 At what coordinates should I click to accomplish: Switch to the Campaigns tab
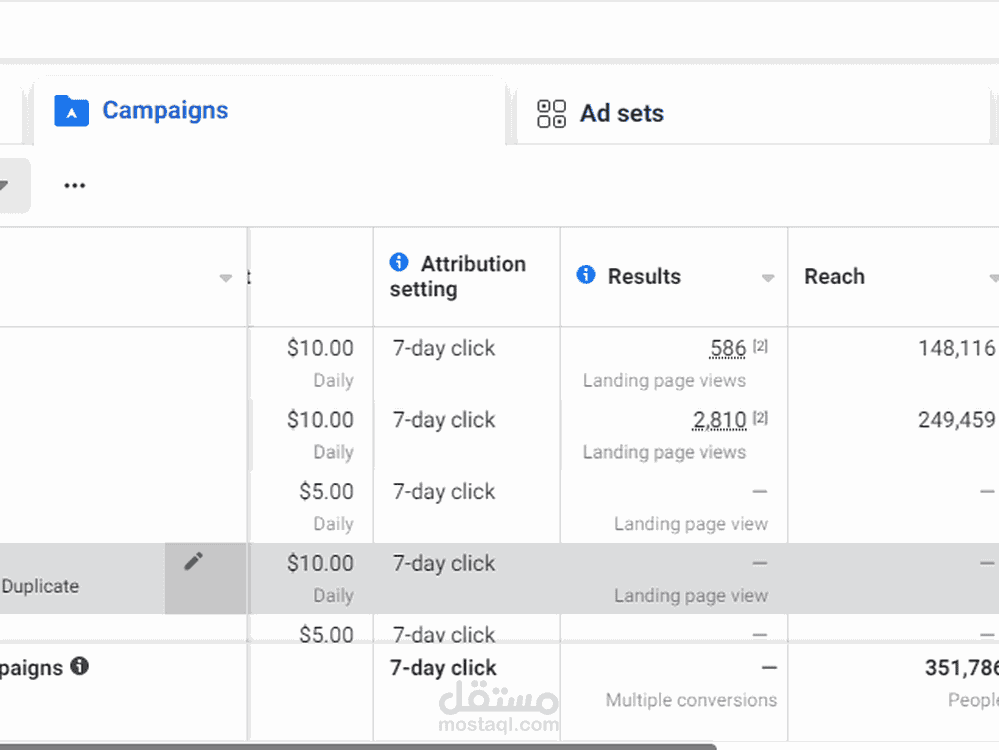pyautogui.click(x=165, y=111)
